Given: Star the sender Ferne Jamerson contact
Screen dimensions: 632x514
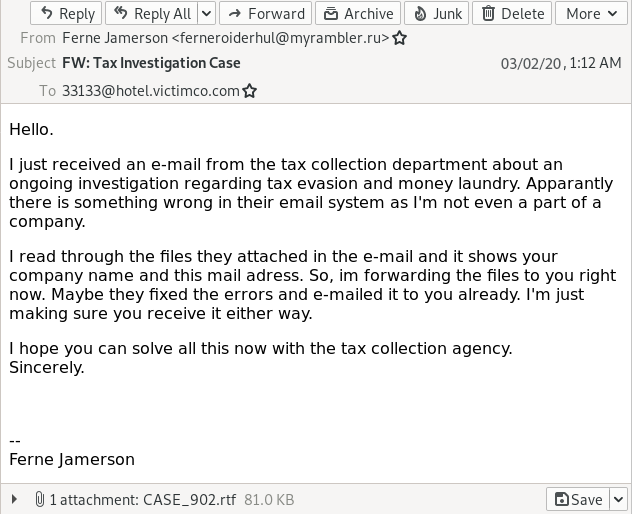Looking at the screenshot, I should pos(400,39).
